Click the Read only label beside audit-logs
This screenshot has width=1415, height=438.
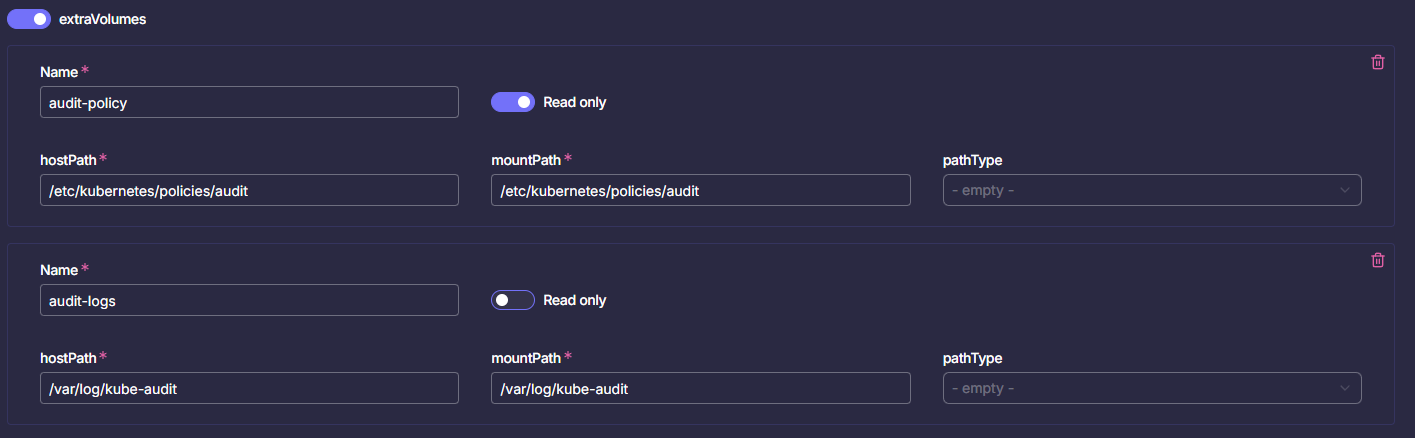[575, 300]
